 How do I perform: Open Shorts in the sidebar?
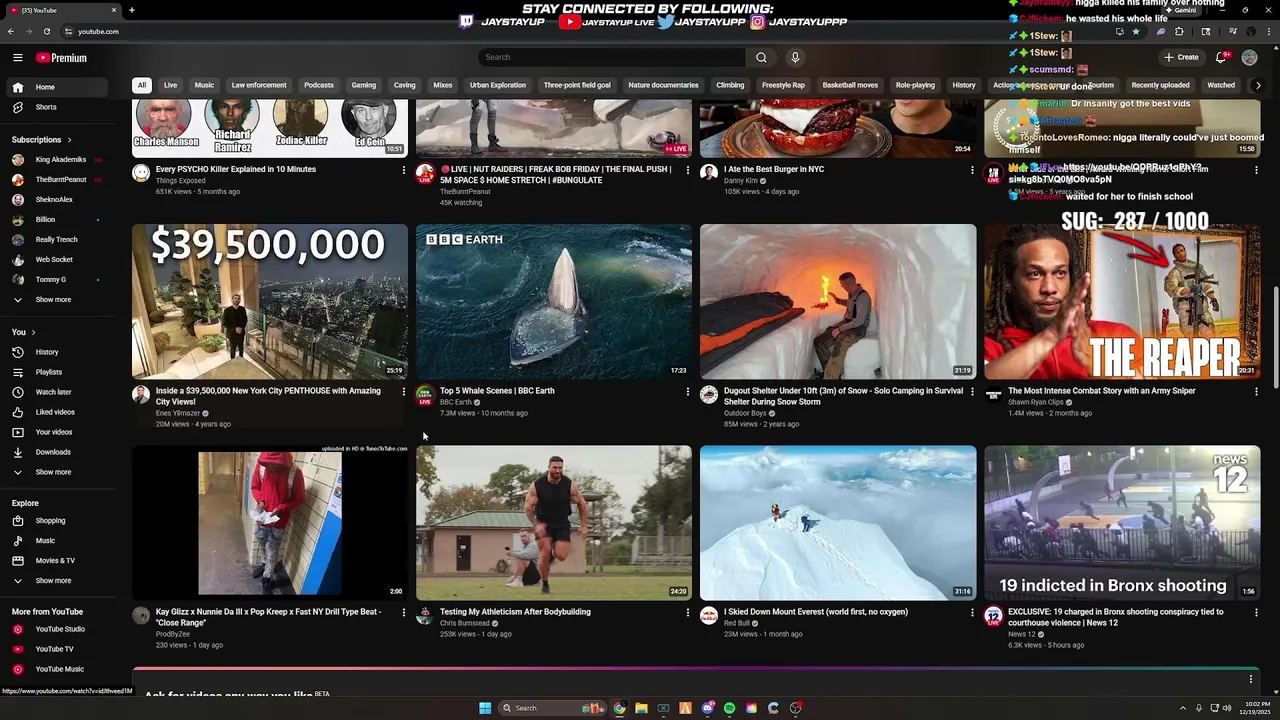pos(58,107)
